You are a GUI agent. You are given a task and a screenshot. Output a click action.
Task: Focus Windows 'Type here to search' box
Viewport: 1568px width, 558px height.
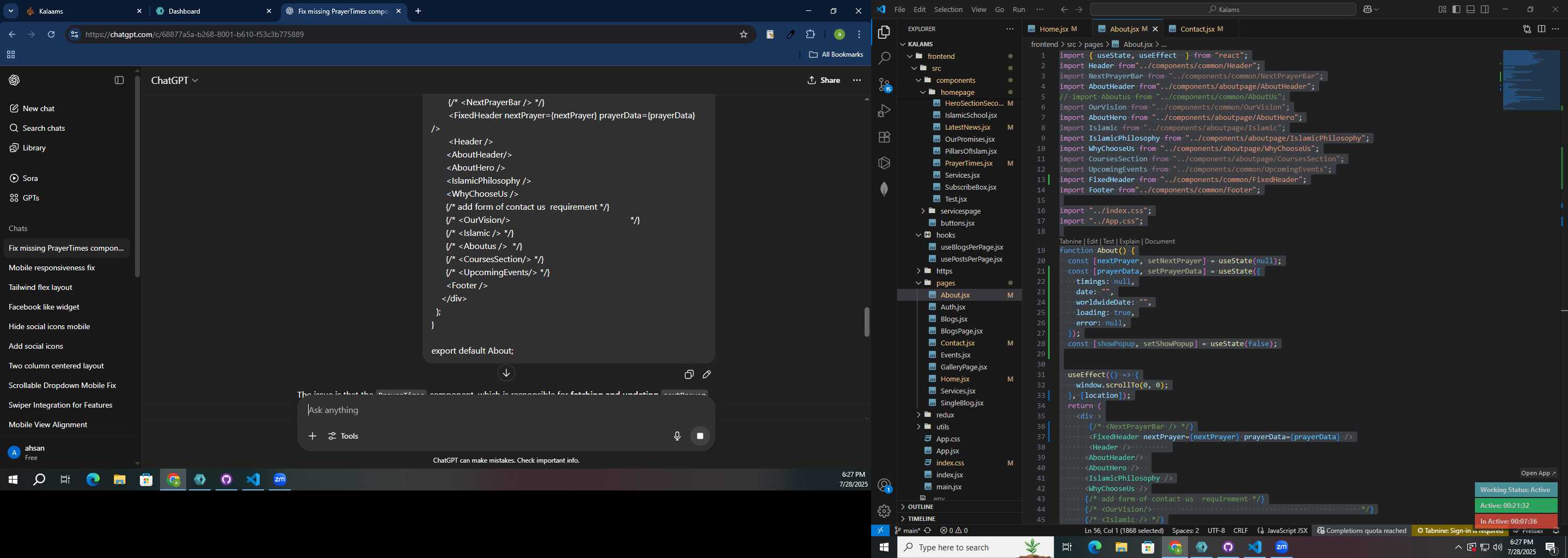975,548
